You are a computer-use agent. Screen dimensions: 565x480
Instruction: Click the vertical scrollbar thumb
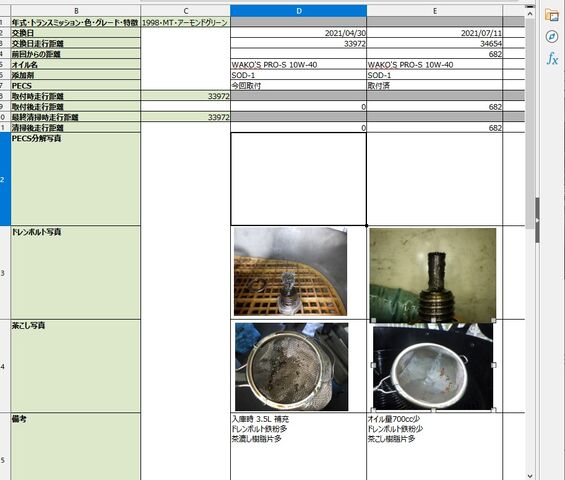pos(530,123)
